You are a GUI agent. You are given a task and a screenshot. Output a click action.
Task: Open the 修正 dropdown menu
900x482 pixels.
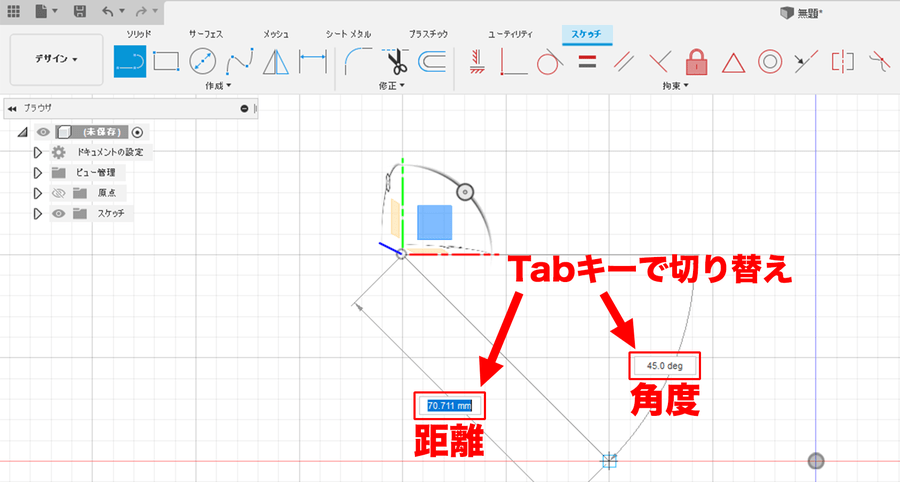391,85
